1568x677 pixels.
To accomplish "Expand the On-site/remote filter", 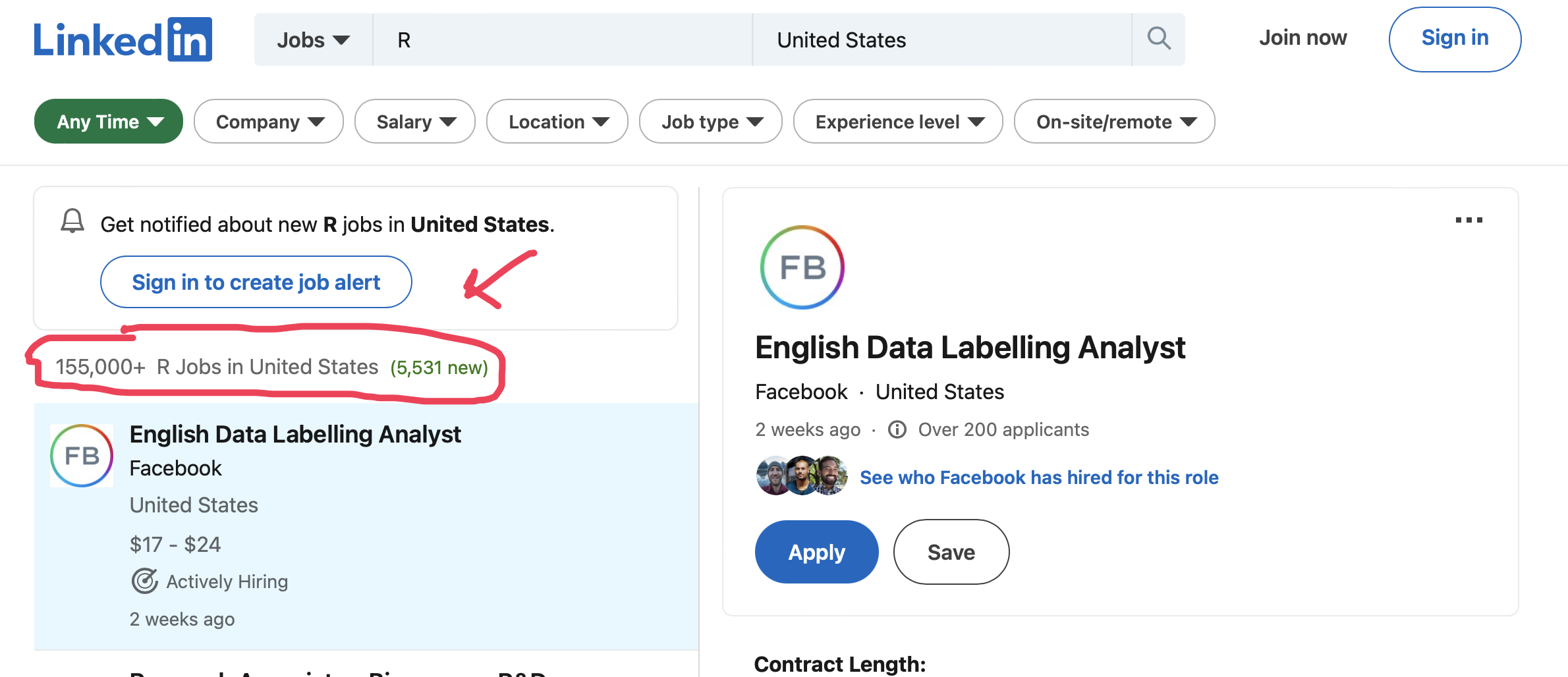I will [1114, 121].
